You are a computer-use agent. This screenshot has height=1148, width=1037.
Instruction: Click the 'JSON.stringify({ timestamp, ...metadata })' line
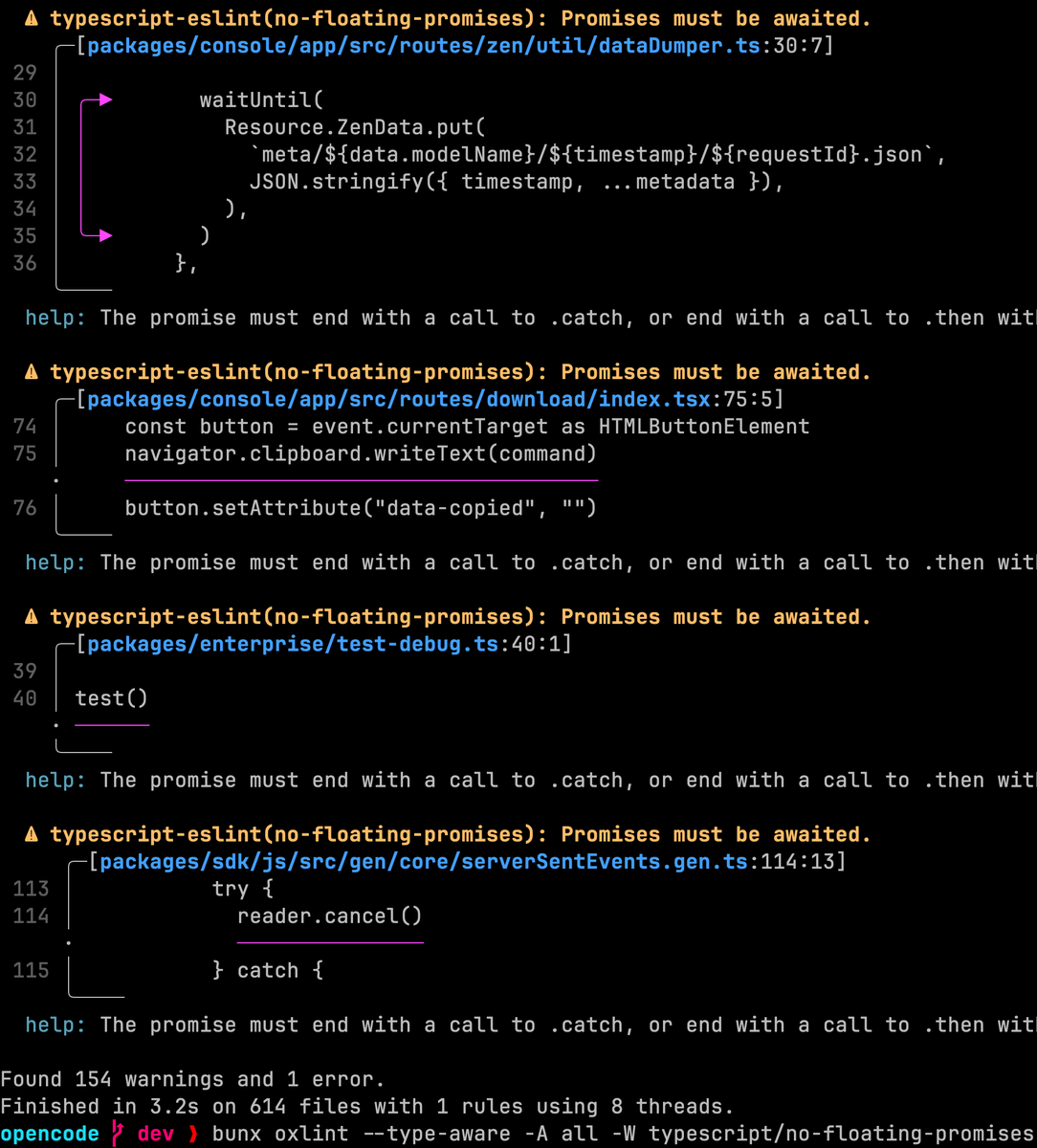[x=518, y=182]
